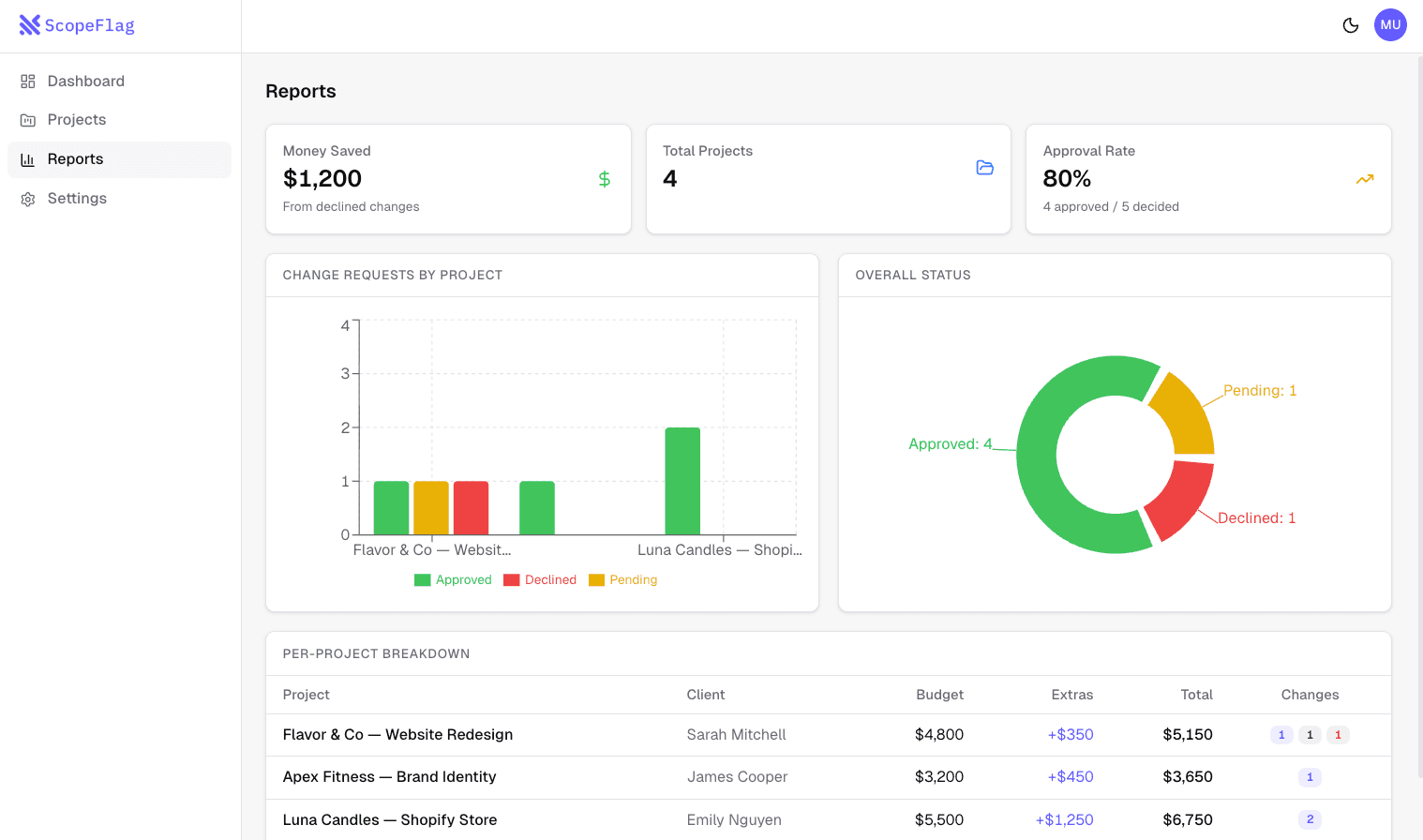The image size is (1423, 840).
Task: Click the declined changes badge for Flavor & Co
Action: point(1338,735)
